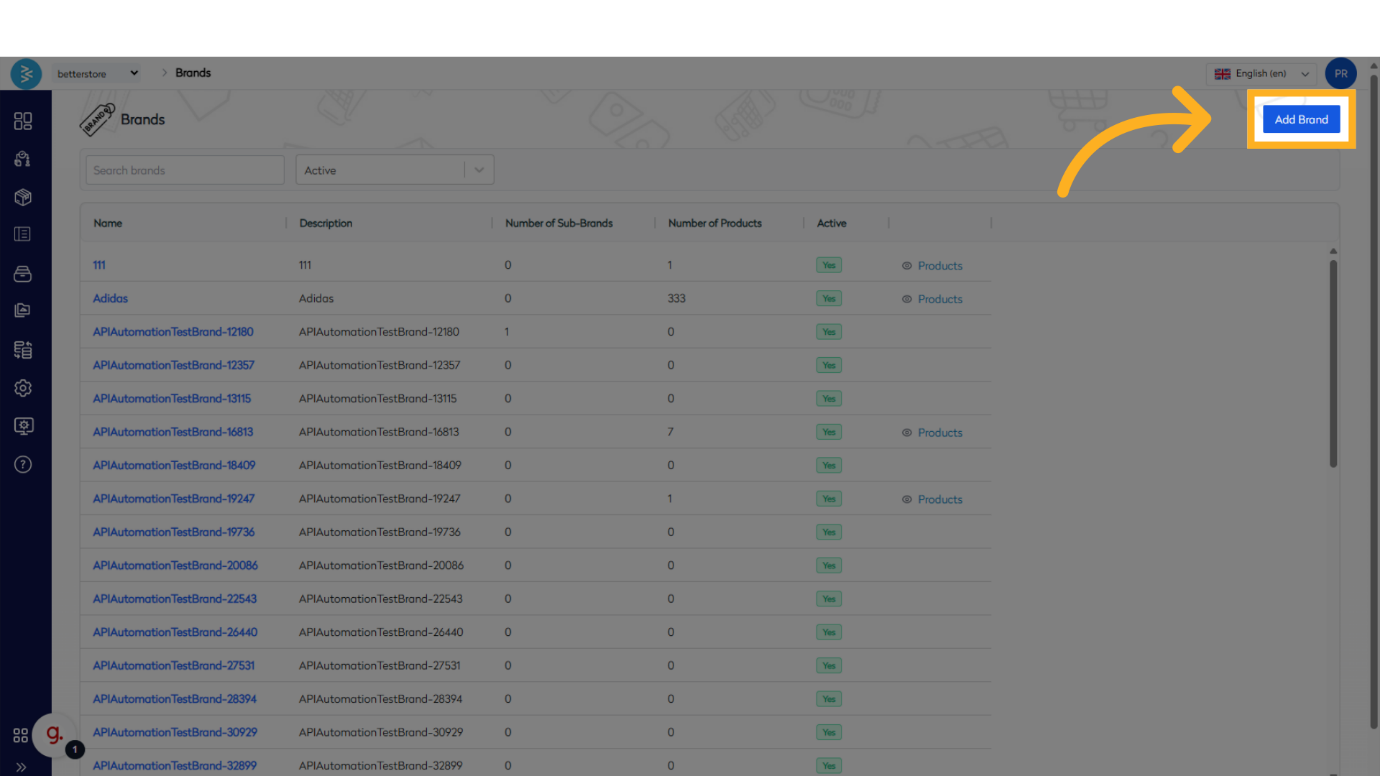Screen dimensions: 1380x776
Task: Click the Name column header
Action: [x=108, y=223]
